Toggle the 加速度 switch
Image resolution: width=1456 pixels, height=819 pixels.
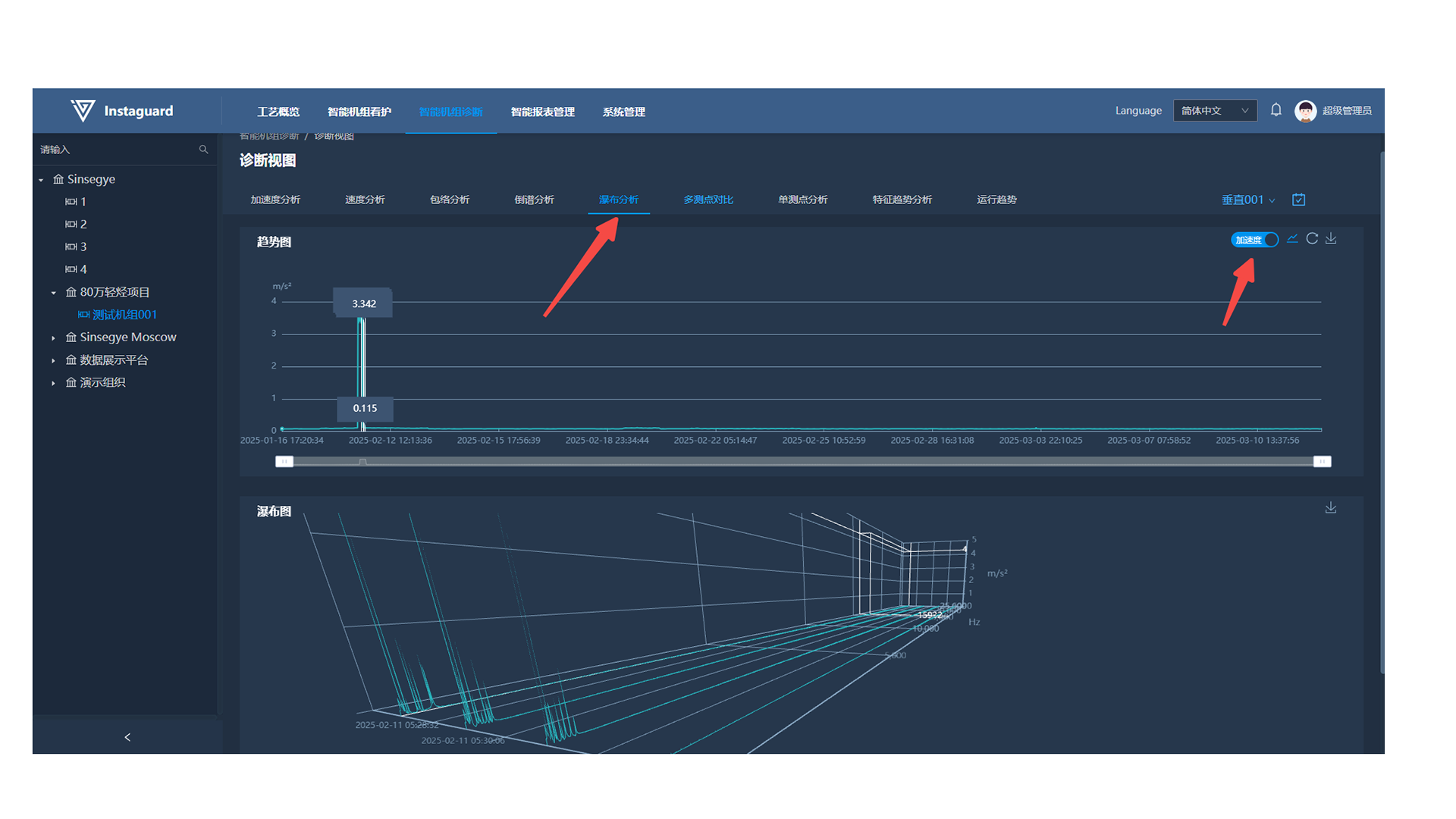tap(1254, 240)
